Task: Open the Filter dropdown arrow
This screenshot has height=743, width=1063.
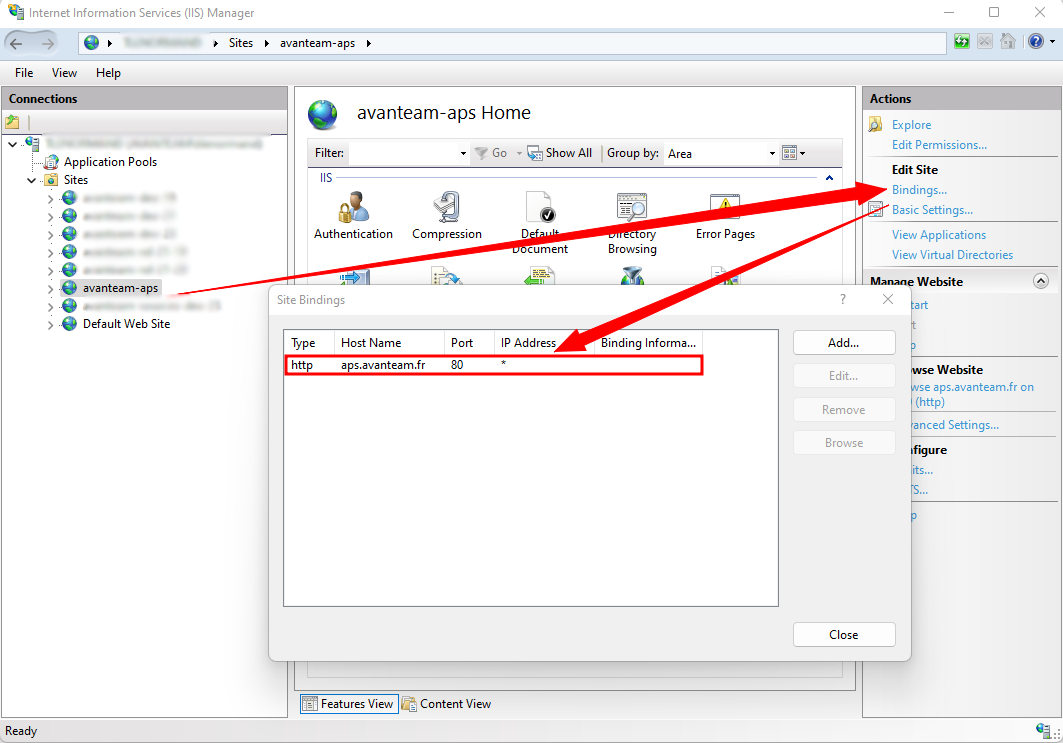Action: (462, 154)
